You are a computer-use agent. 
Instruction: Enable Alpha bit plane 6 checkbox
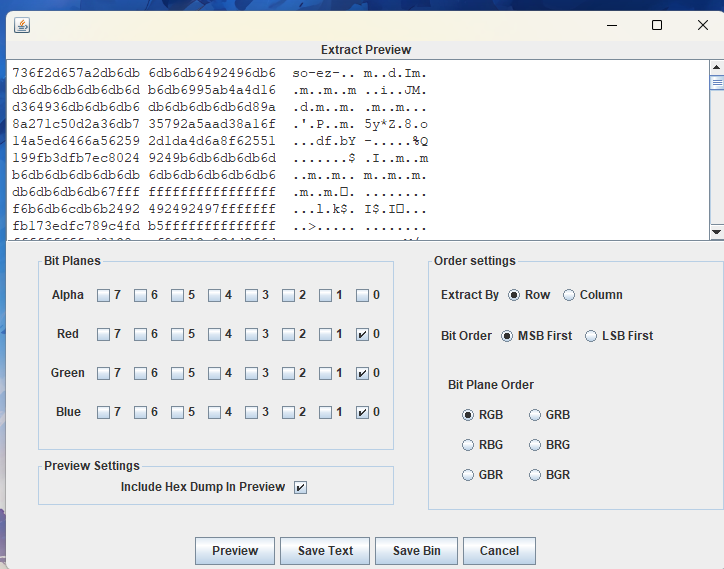140,296
